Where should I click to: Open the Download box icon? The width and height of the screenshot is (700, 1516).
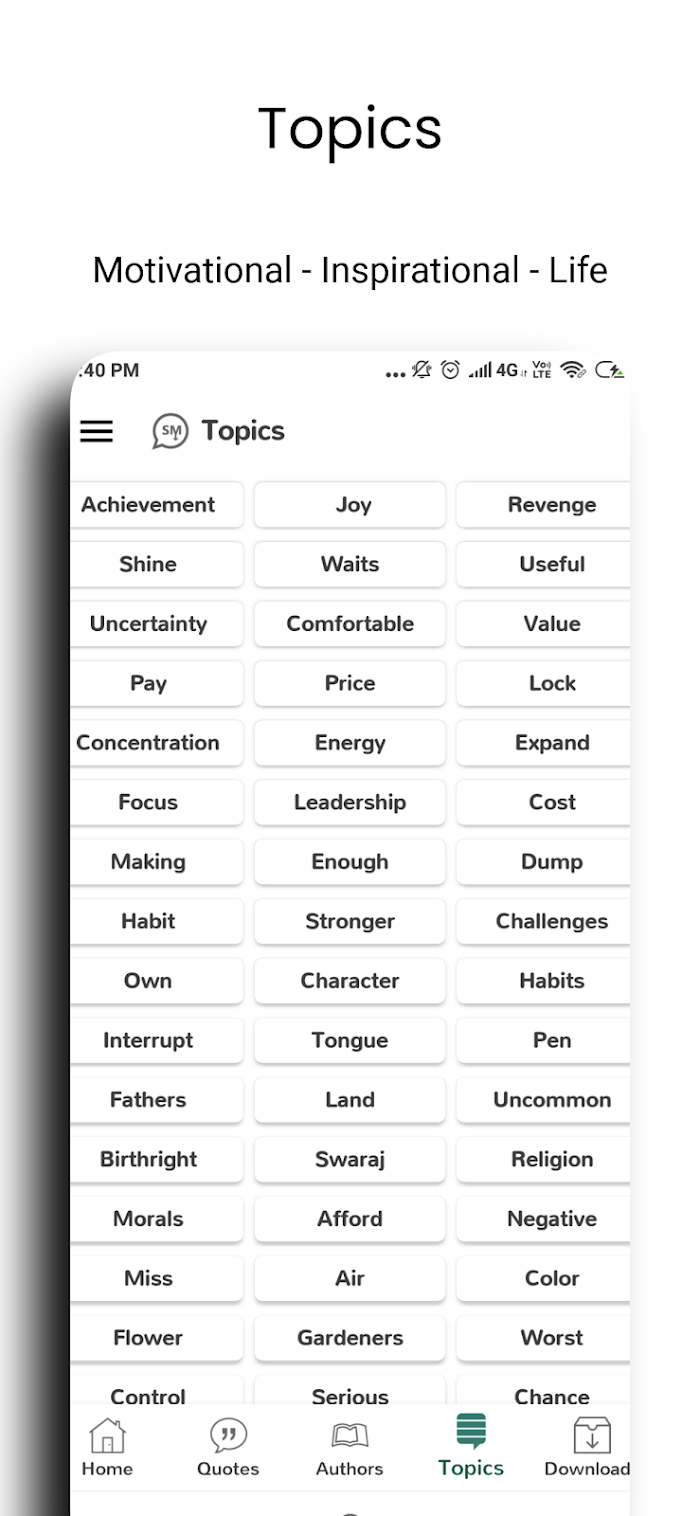click(592, 1435)
